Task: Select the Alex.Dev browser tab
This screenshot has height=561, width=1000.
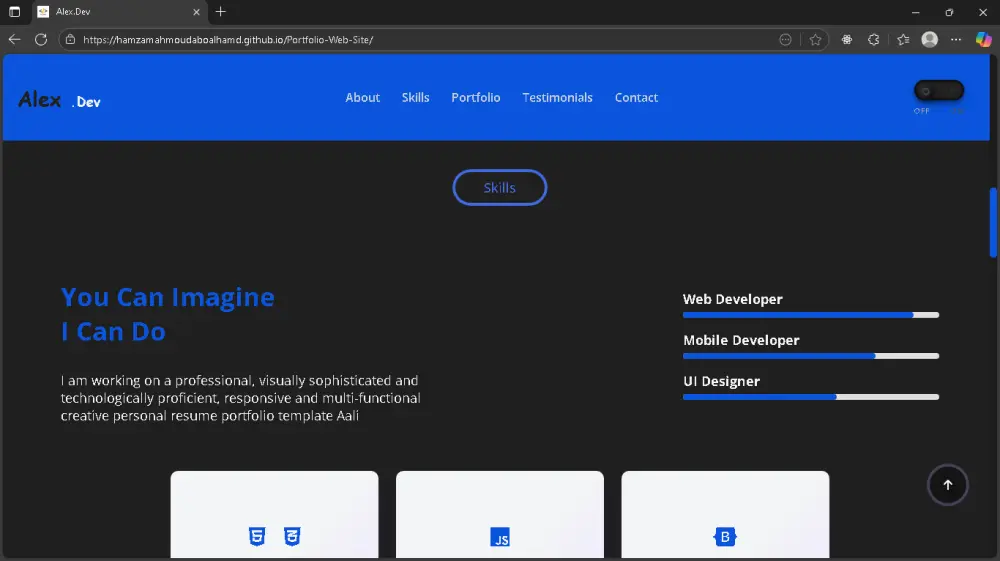Action: 119,11
